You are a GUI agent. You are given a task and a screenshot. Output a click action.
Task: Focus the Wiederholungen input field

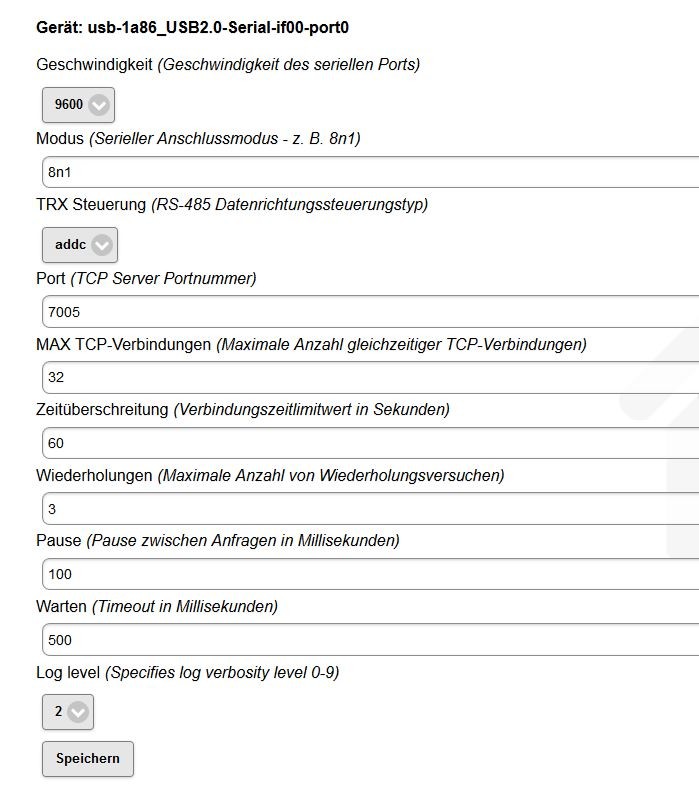coord(370,509)
